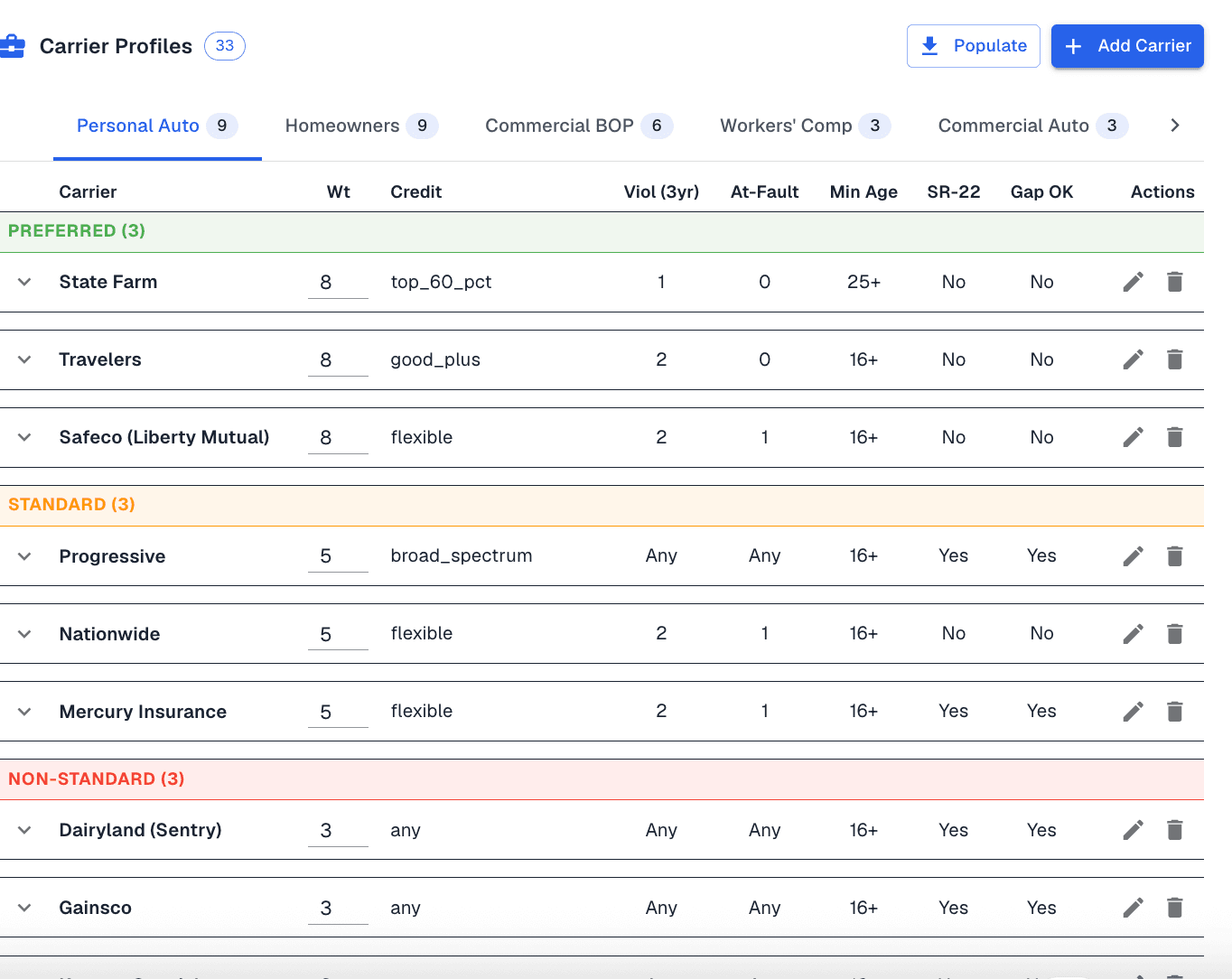
Task: Open the Personal Auto tab
Action: click(x=157, y=126)
